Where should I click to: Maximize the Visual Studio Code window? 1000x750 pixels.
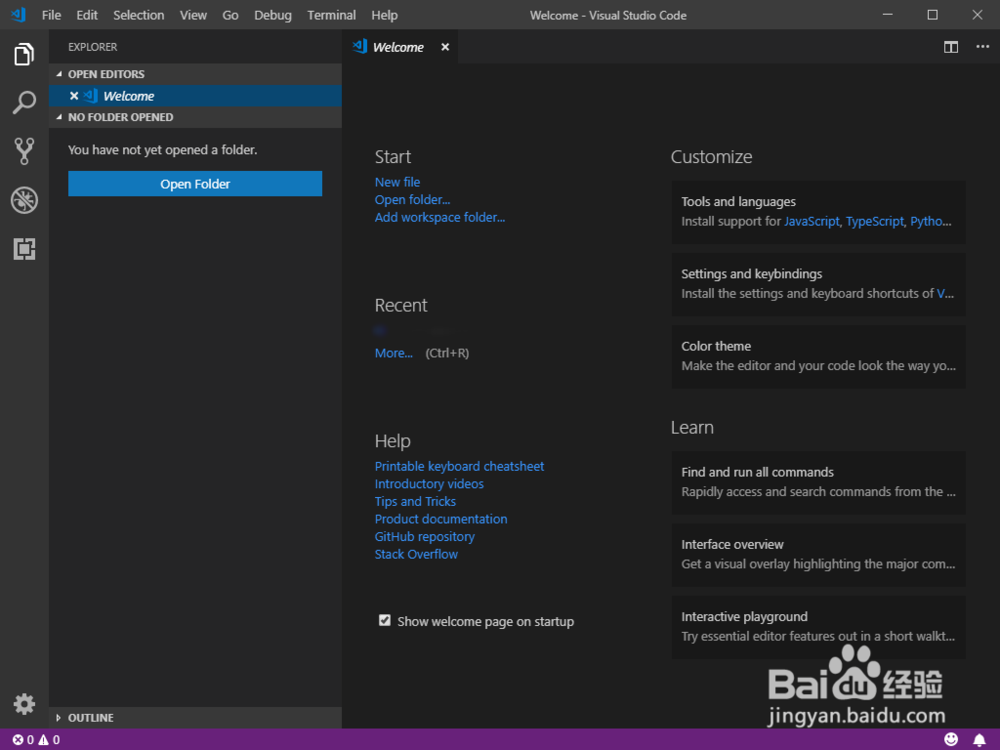click(x=932, y=15)
